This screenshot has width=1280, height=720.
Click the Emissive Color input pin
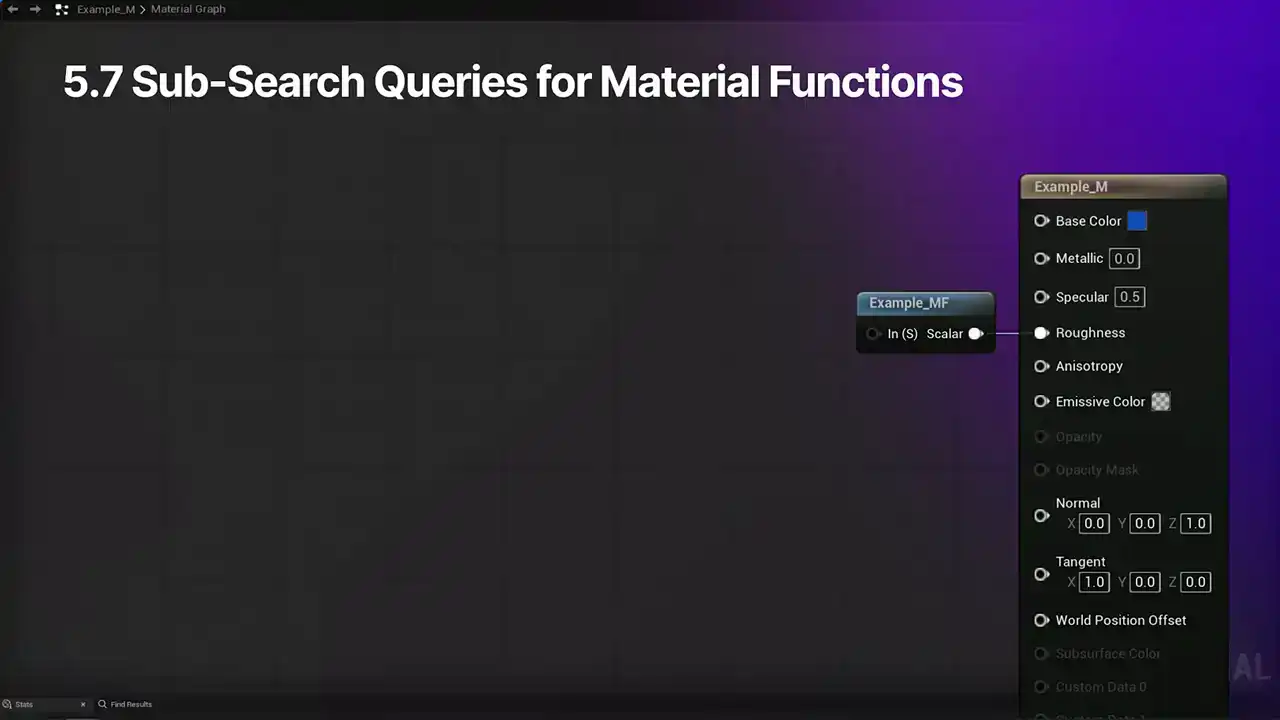click(x=1041, y=402)
